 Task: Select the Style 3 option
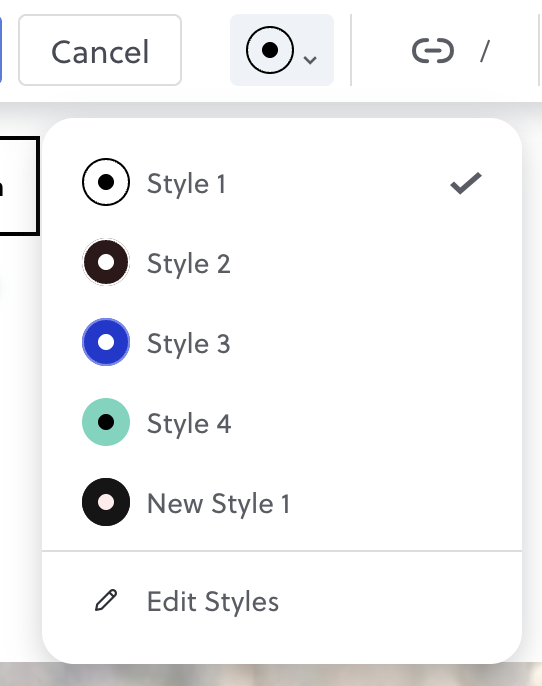click(x=282, y=343)
